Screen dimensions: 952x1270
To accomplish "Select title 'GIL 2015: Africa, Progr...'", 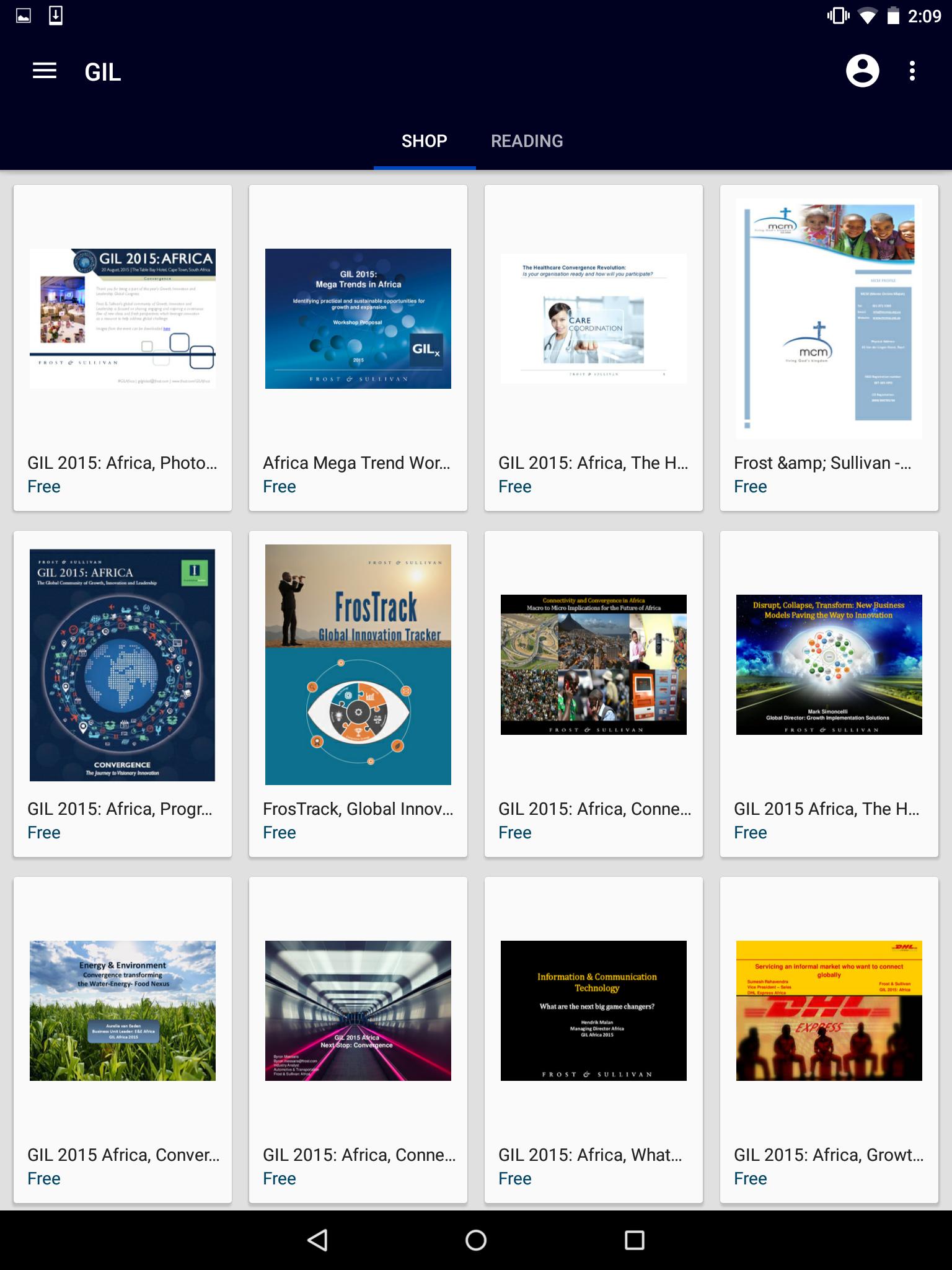I will click(x=120, y=809).
